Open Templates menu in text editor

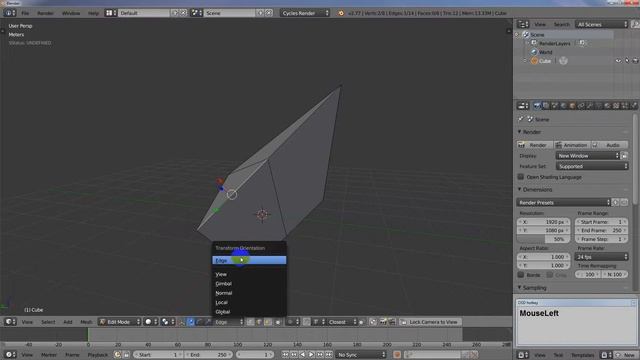(582, 355)
